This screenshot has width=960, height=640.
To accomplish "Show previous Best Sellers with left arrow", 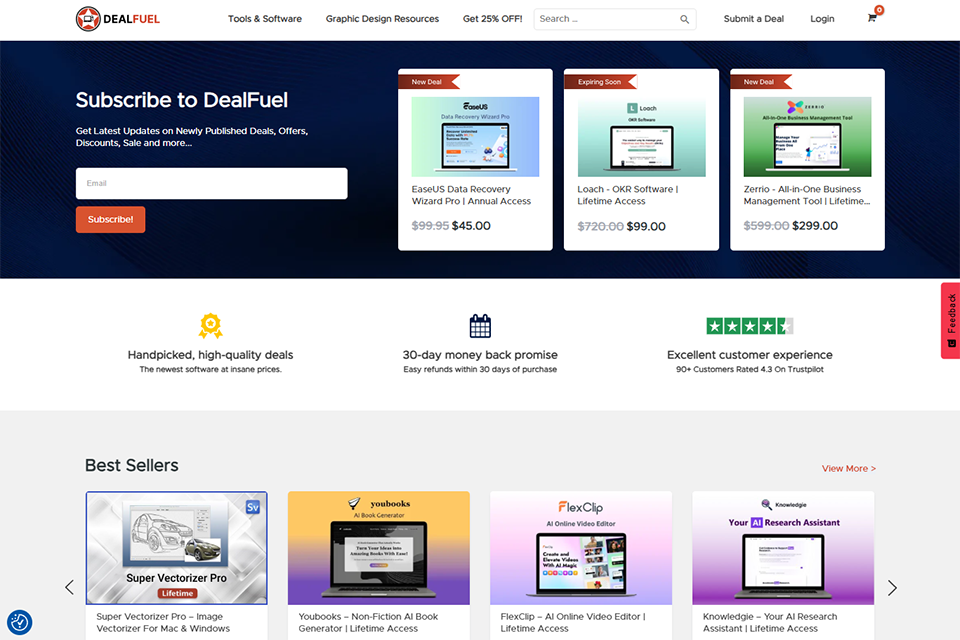I will [69, 587].
